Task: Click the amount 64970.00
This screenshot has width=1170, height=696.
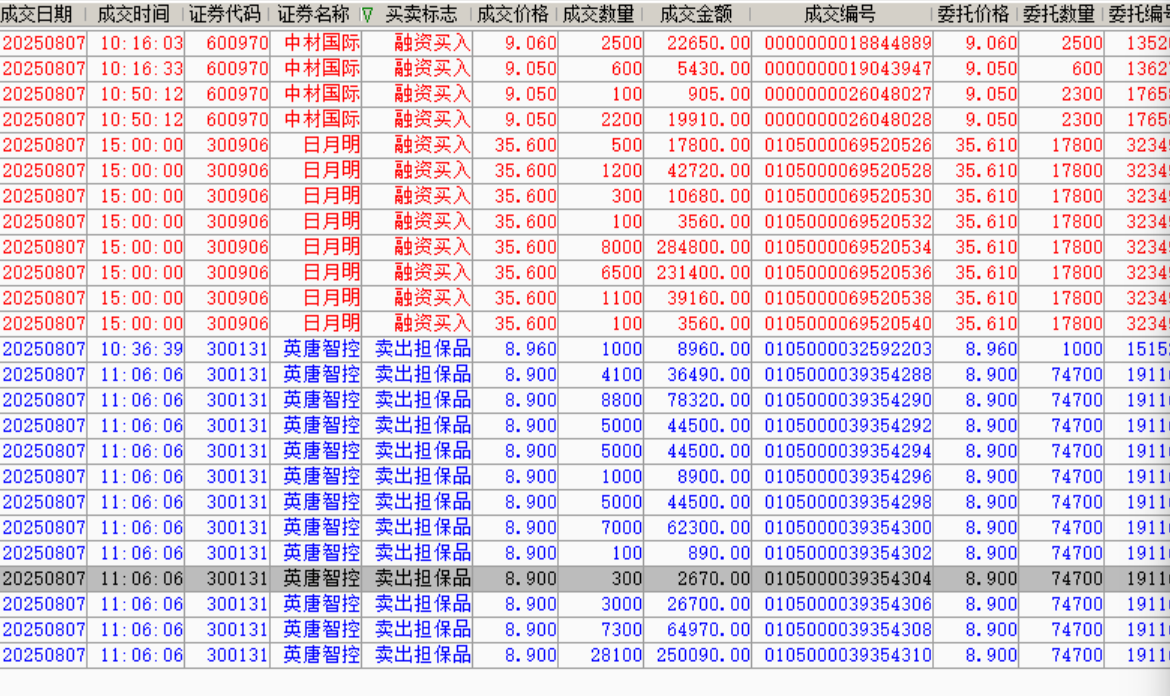Action: click(708, 629)
